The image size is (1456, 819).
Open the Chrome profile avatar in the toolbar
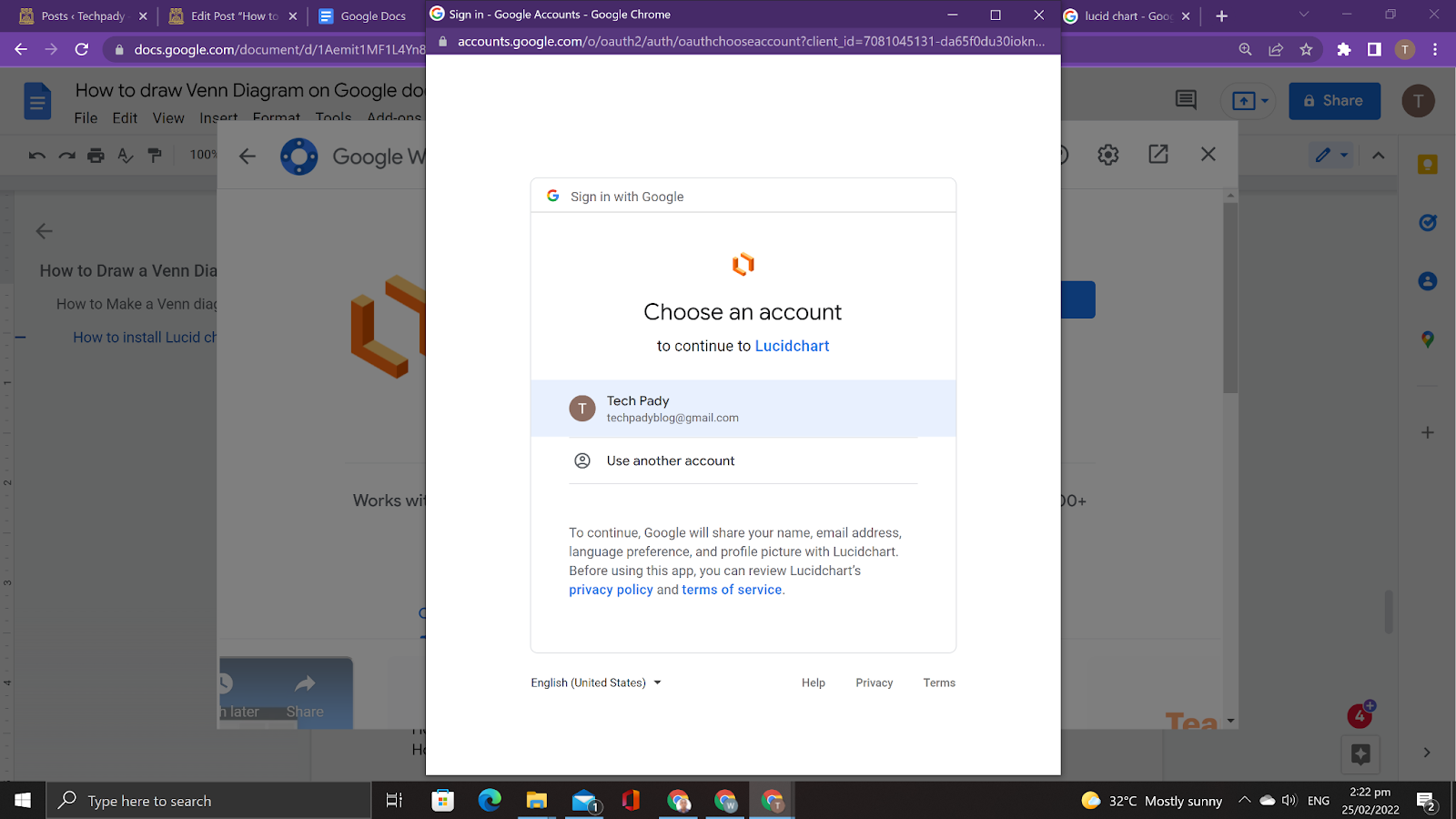click(x=1405, y=49)
